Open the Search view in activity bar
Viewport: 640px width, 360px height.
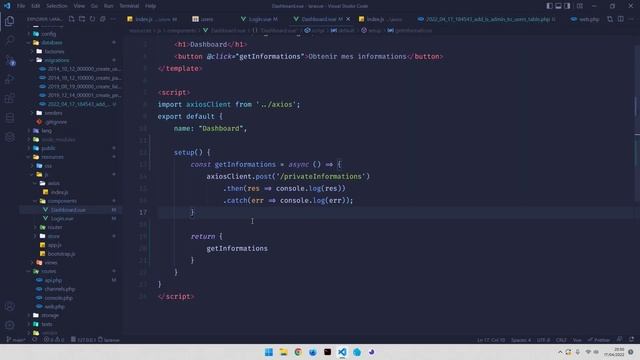pyautogui.click(x=9, y=40)
